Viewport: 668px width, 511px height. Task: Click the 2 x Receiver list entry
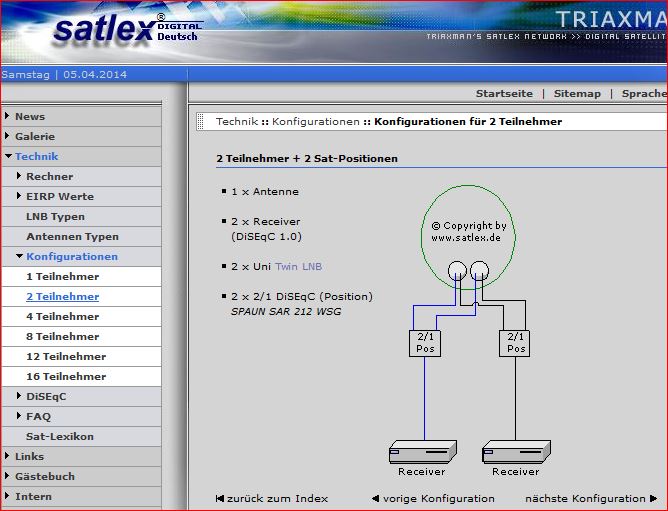pos(266,229)
